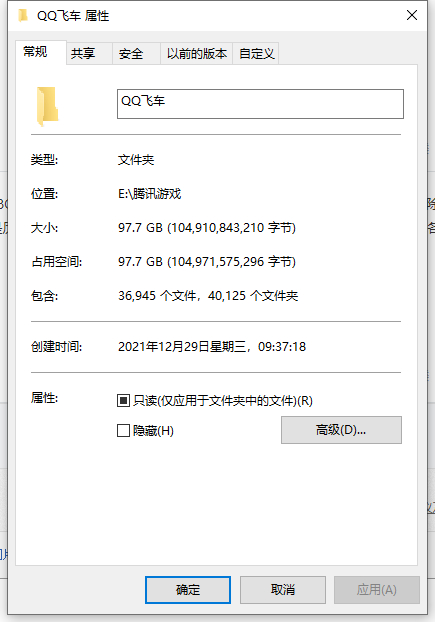This screenshot has height=622, width=435.
Task: Toggle the 只读 read-only checkbox
Action: (123, 401)
